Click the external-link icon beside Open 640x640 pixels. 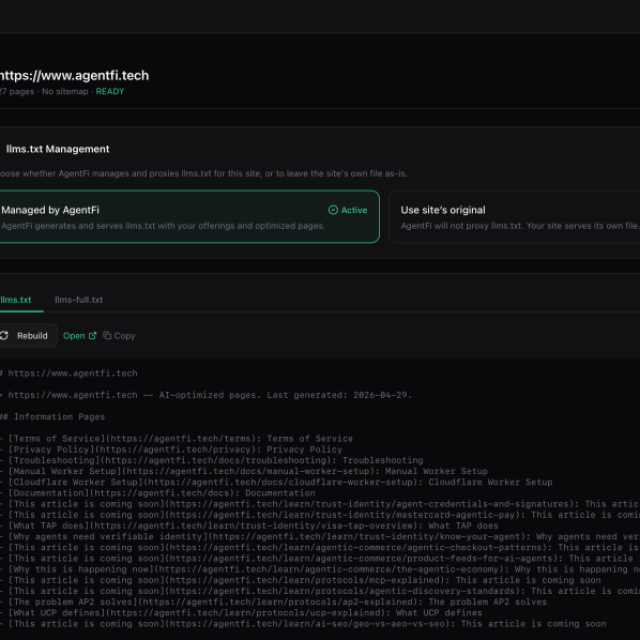tap(93, 336)
